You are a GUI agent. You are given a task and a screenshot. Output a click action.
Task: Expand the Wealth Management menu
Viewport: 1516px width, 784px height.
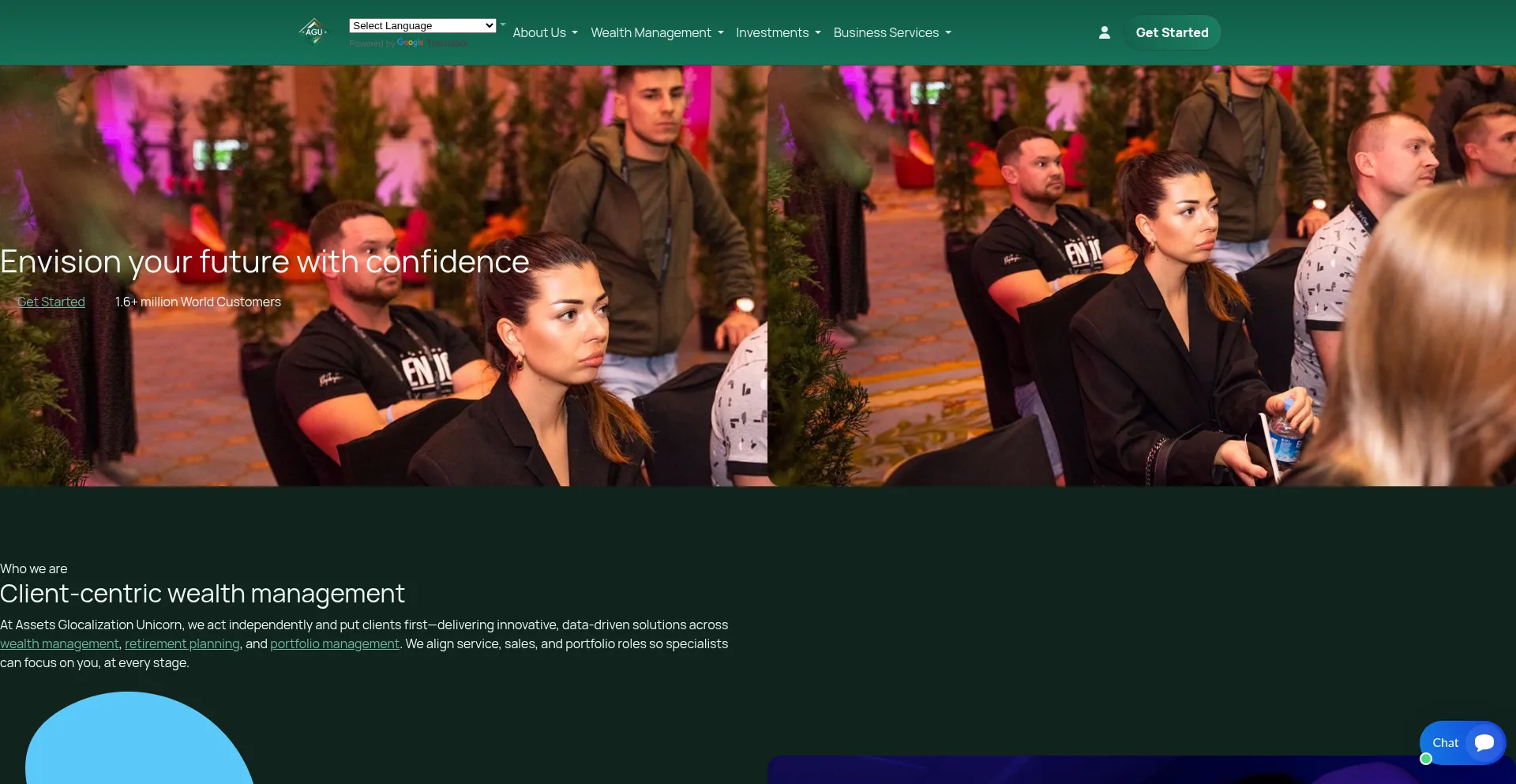tap(656, 32)
